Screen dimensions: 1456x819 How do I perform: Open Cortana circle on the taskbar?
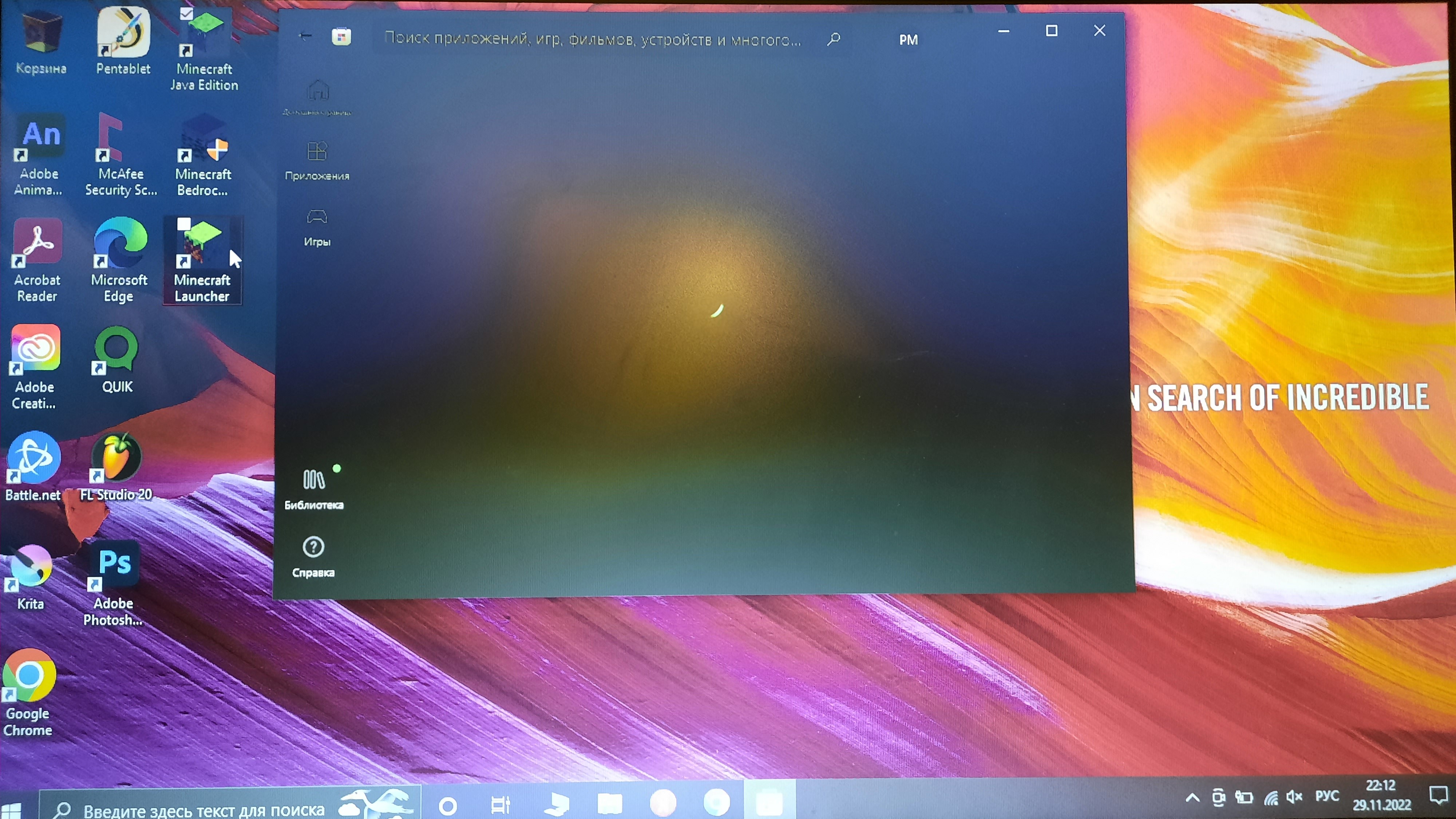(448, 806)
